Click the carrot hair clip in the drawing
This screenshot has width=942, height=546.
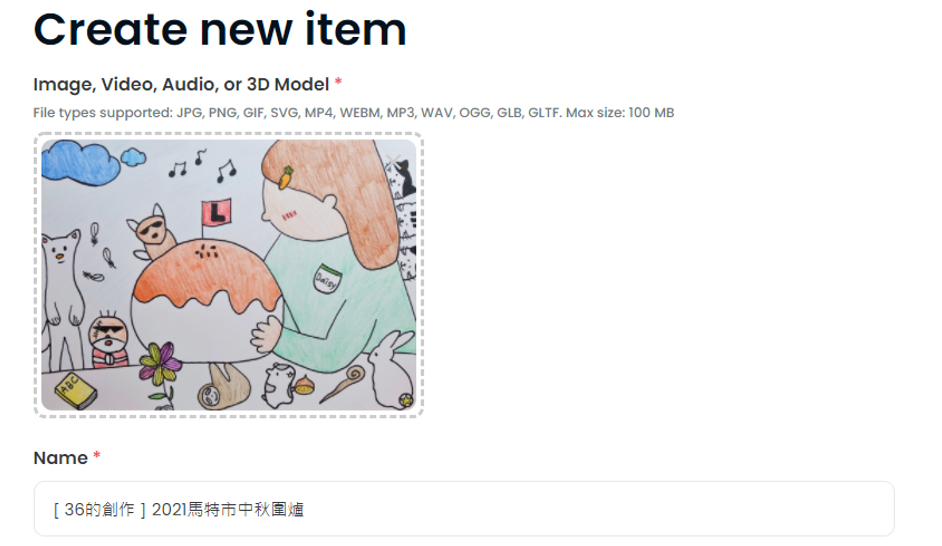(287, 177)
